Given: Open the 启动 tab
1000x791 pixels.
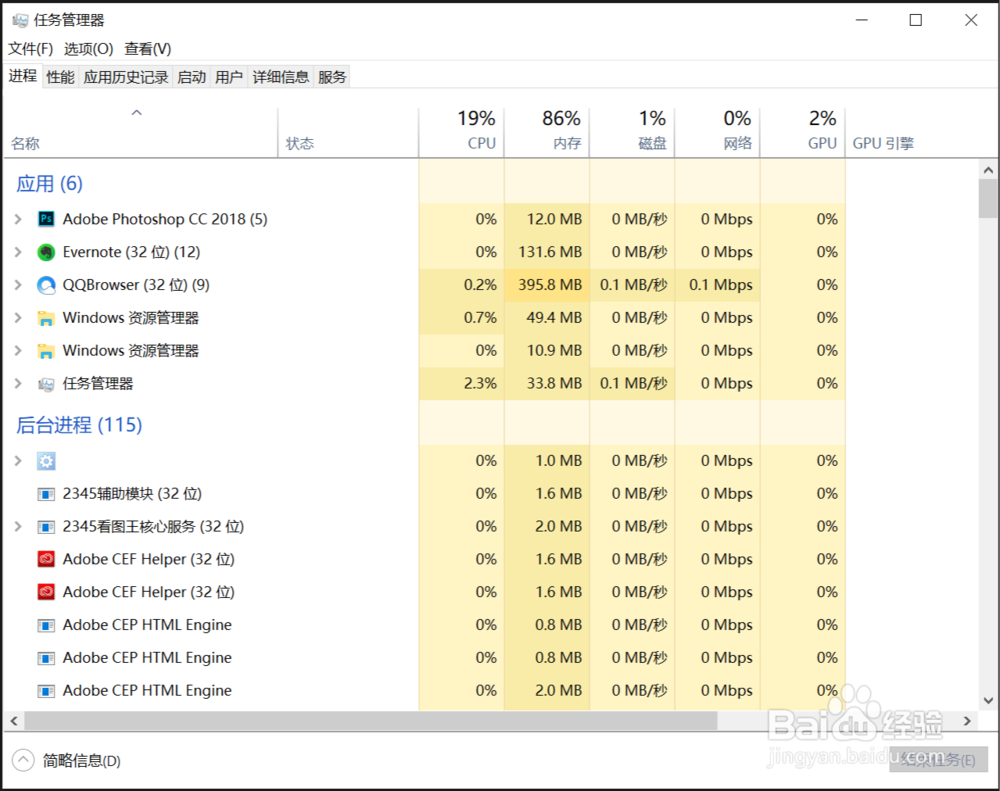Looking at the screenshot, I should [191, 77].
